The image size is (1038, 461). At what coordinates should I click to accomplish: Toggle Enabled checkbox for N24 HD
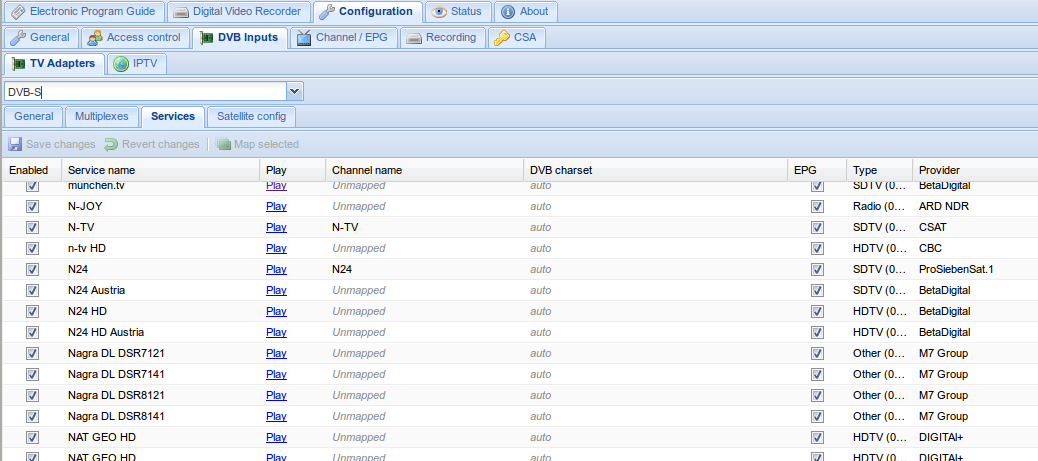[x=32, y=311]
